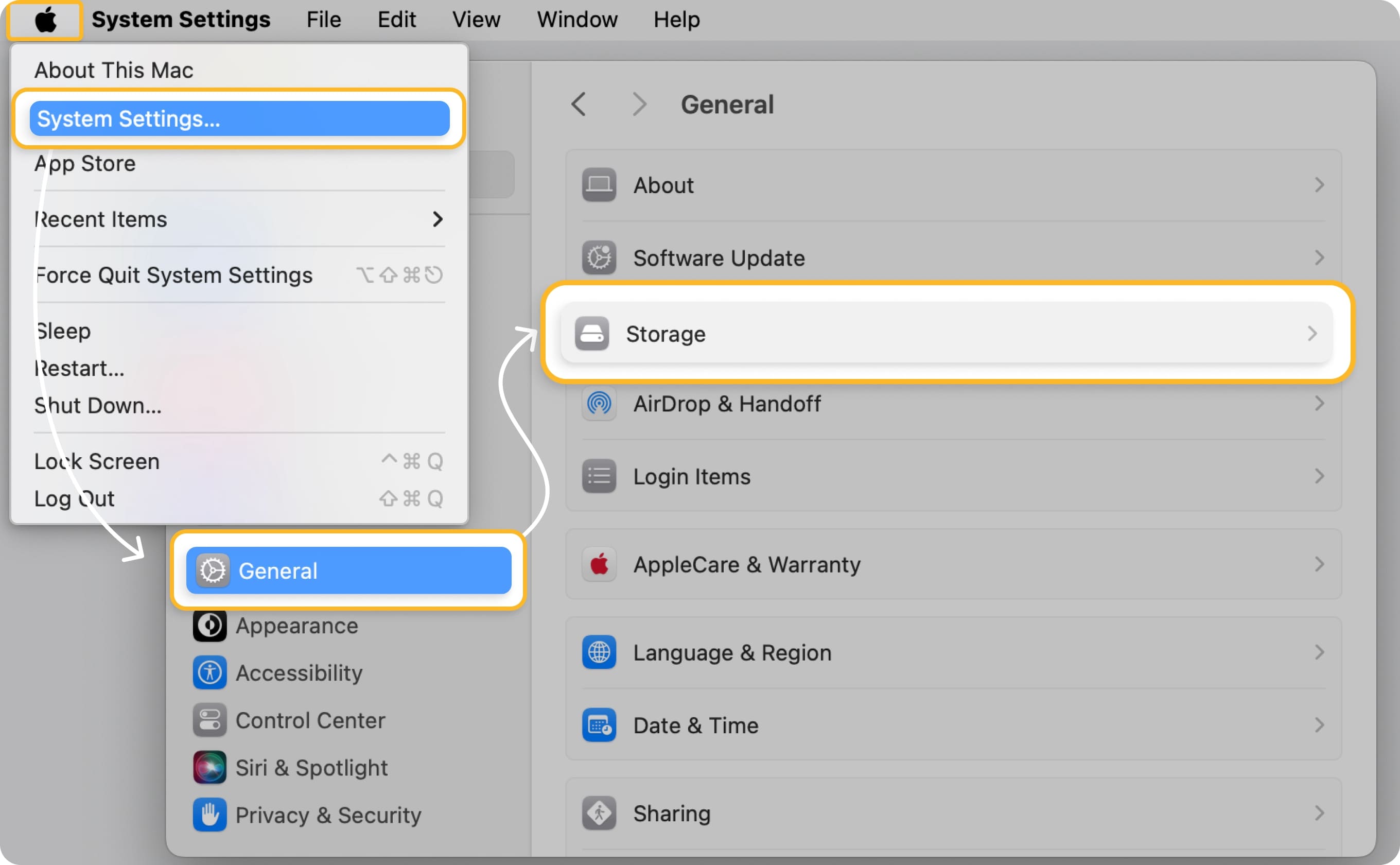Navigate back using left arrow button

click(x=581, y=104)
